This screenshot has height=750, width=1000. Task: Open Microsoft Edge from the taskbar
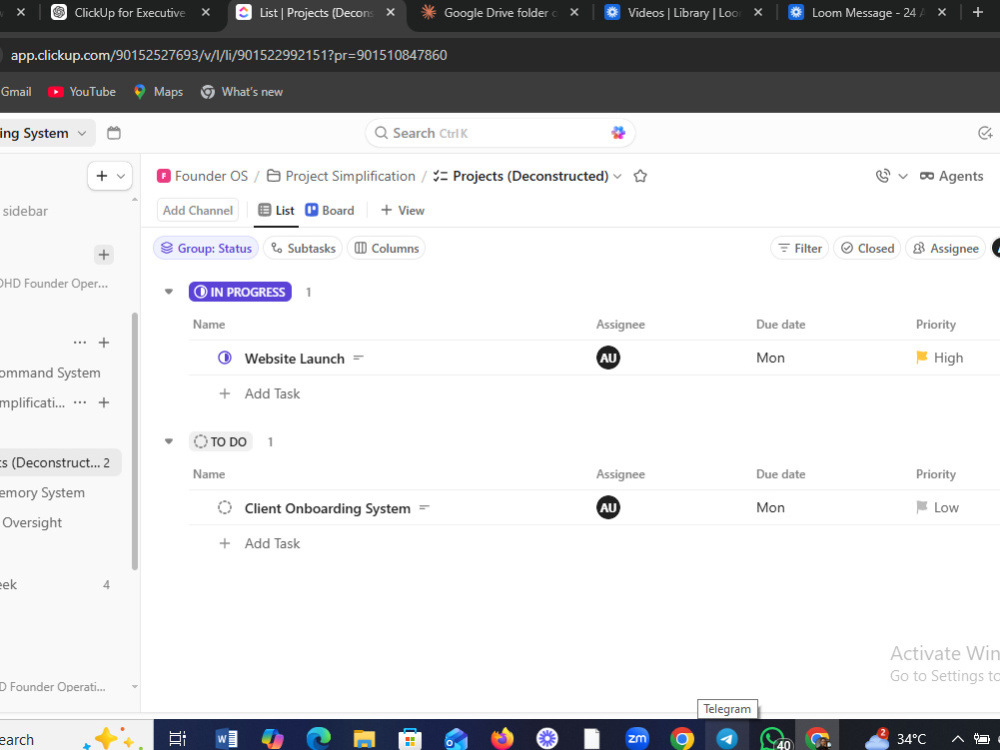[318, 739]
